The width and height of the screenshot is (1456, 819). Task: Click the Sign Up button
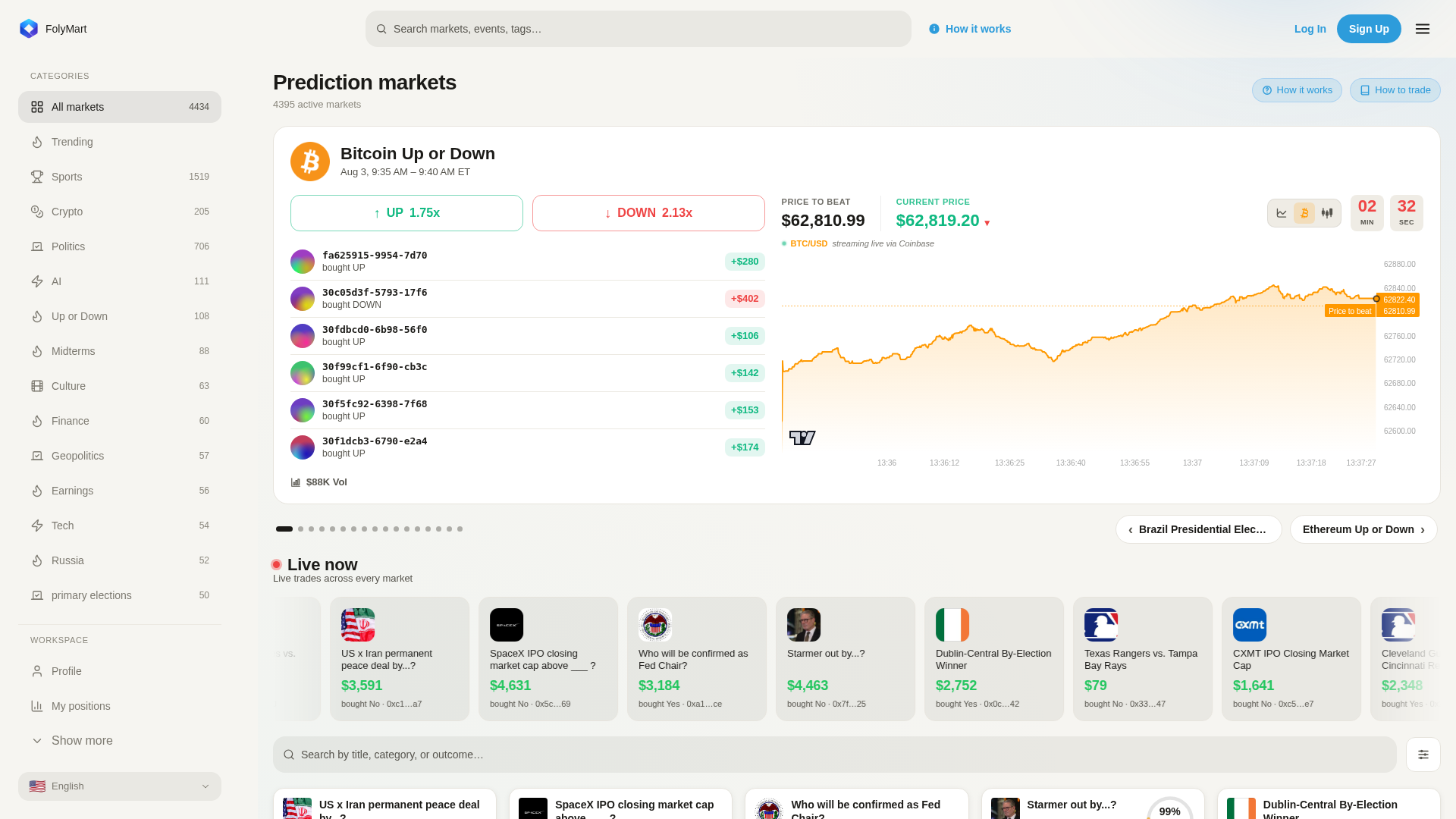tap(1369, 29)
